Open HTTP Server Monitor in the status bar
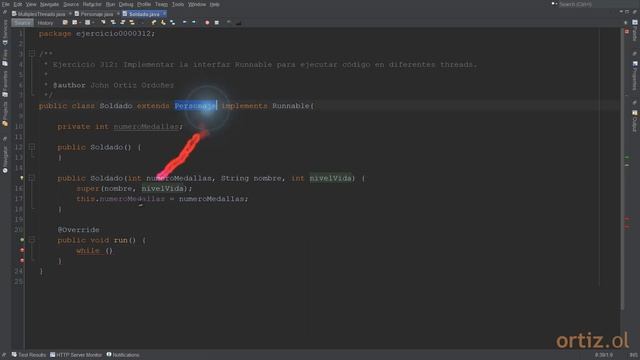 pyautogui.click(x=76, y=355)
